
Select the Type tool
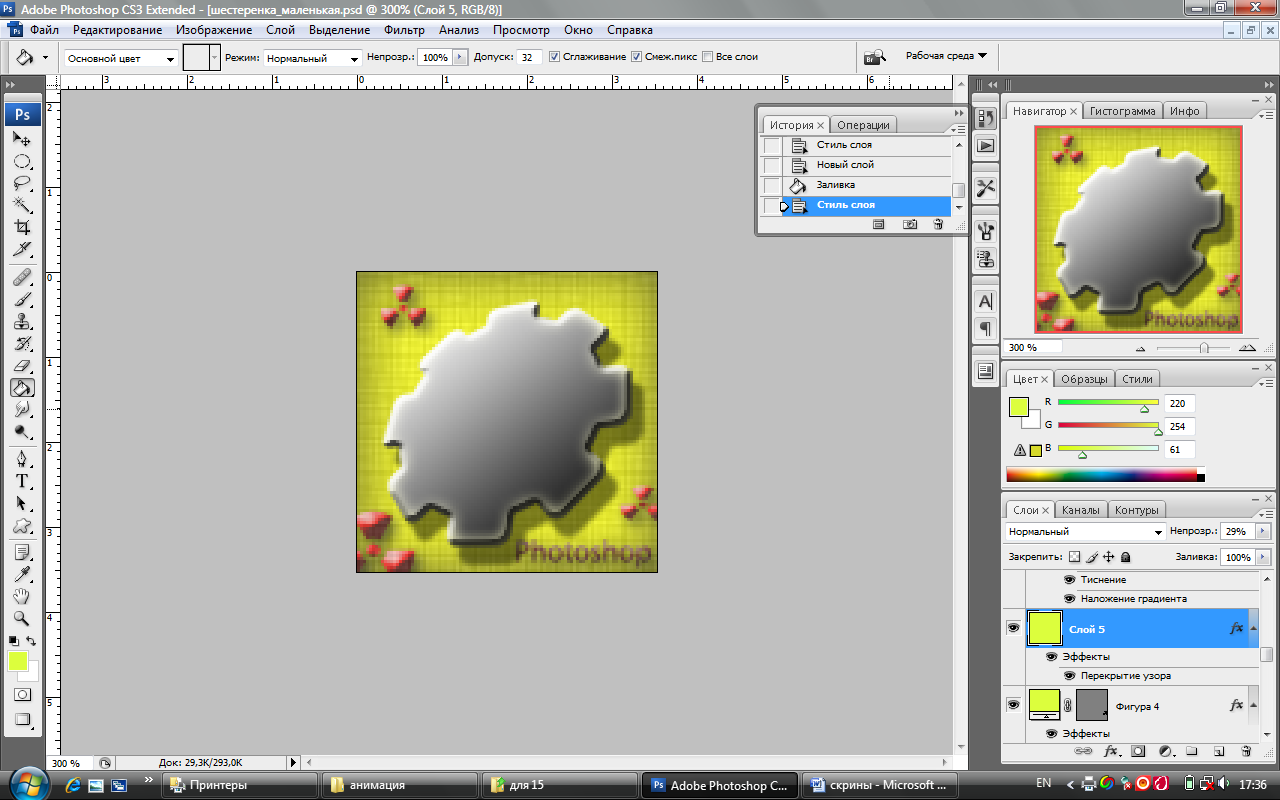pos(22,481)
